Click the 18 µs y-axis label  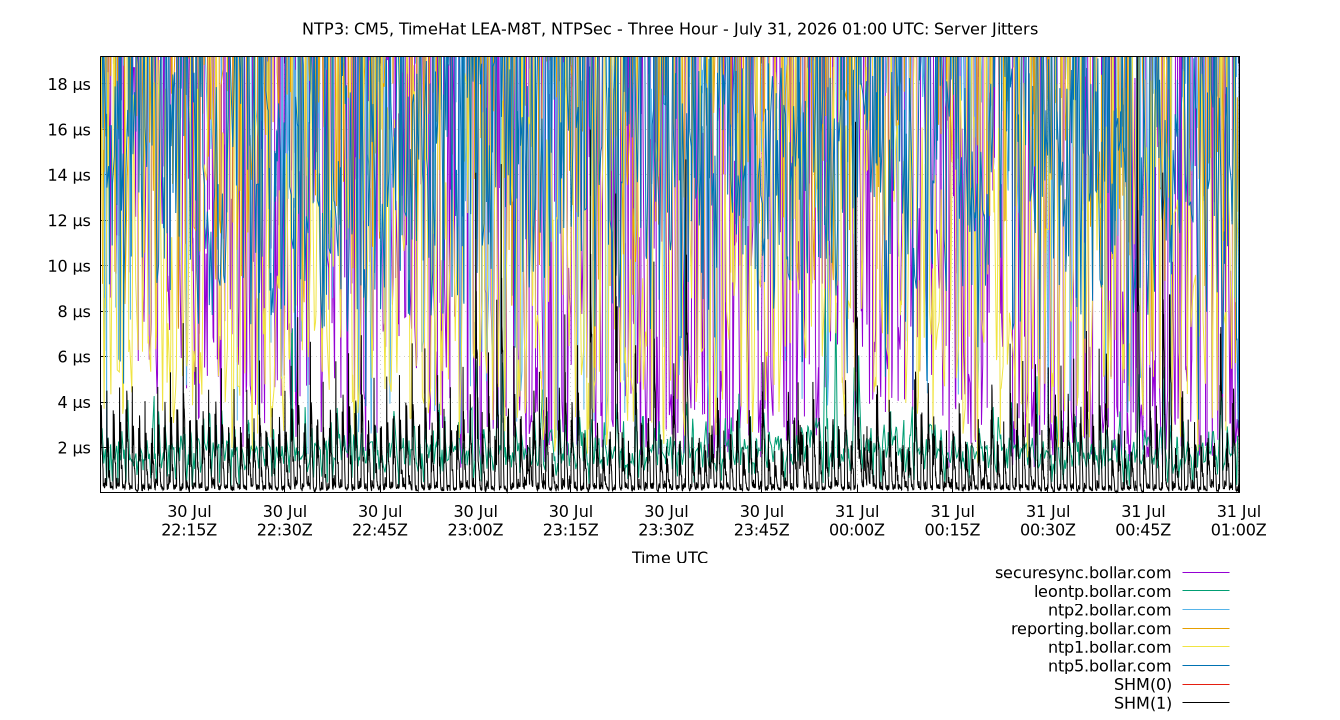(69, 85)
